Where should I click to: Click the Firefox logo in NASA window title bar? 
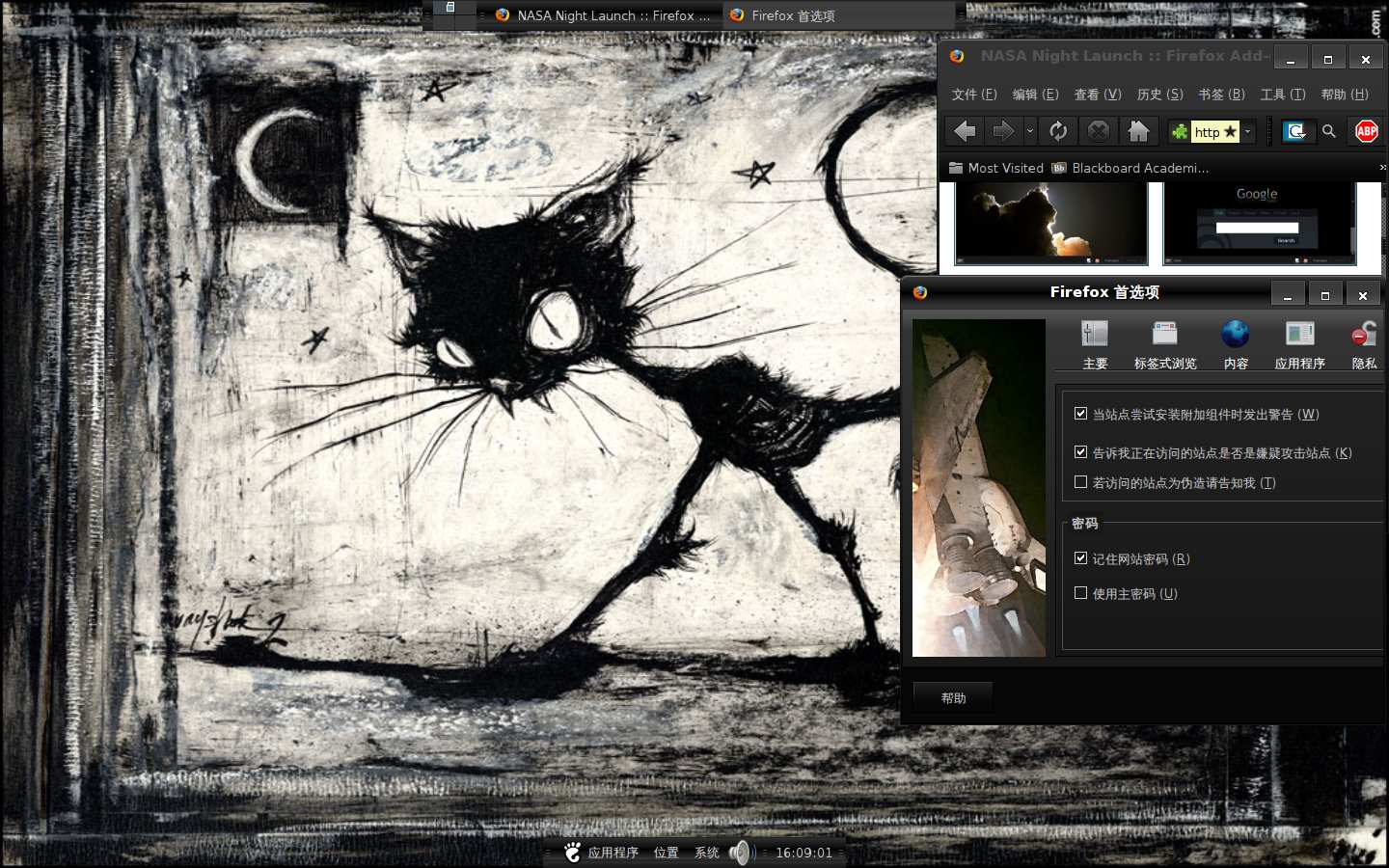click(957, 56)
